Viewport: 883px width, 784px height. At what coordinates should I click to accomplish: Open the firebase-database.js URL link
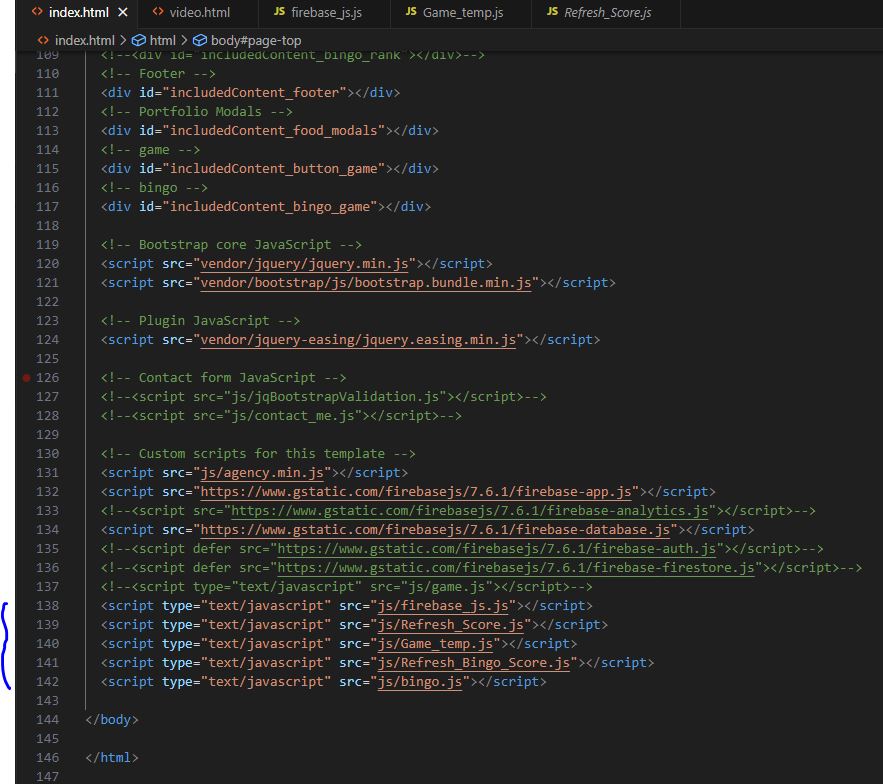(x=435, y=530)
